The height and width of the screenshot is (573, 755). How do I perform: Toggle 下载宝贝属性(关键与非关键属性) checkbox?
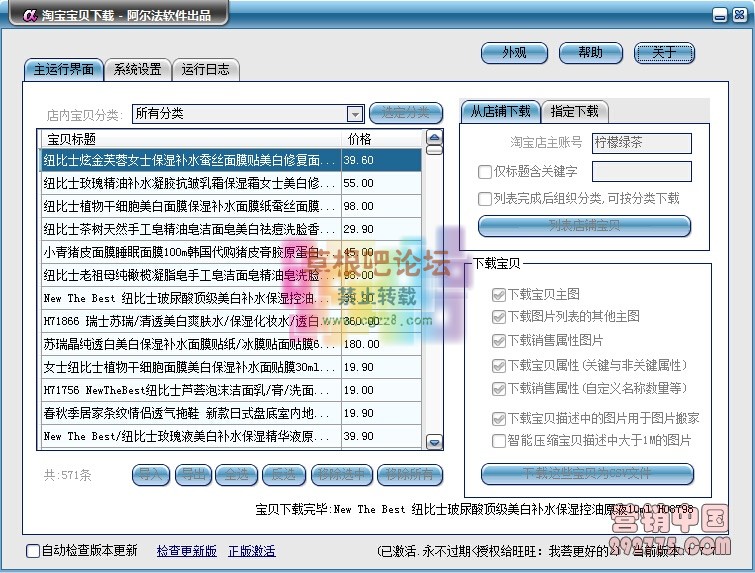499,365
